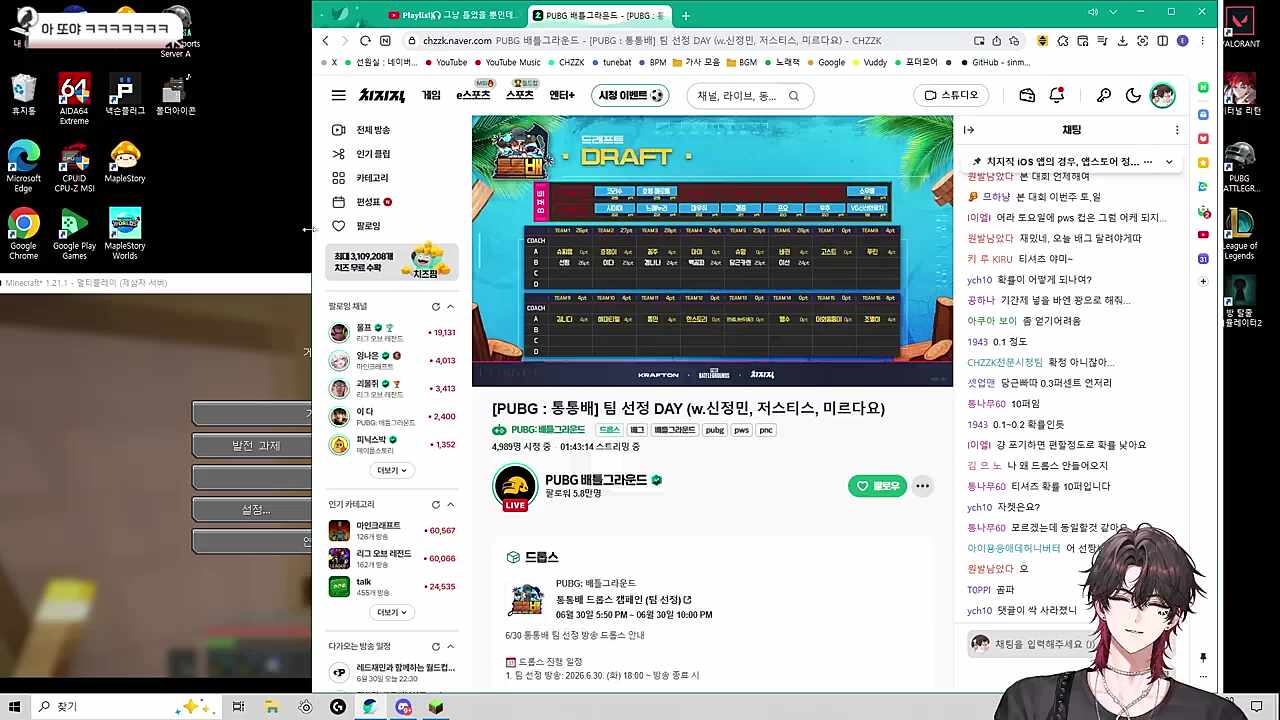Open the 스튜디오 button

[x=951, y=95]
